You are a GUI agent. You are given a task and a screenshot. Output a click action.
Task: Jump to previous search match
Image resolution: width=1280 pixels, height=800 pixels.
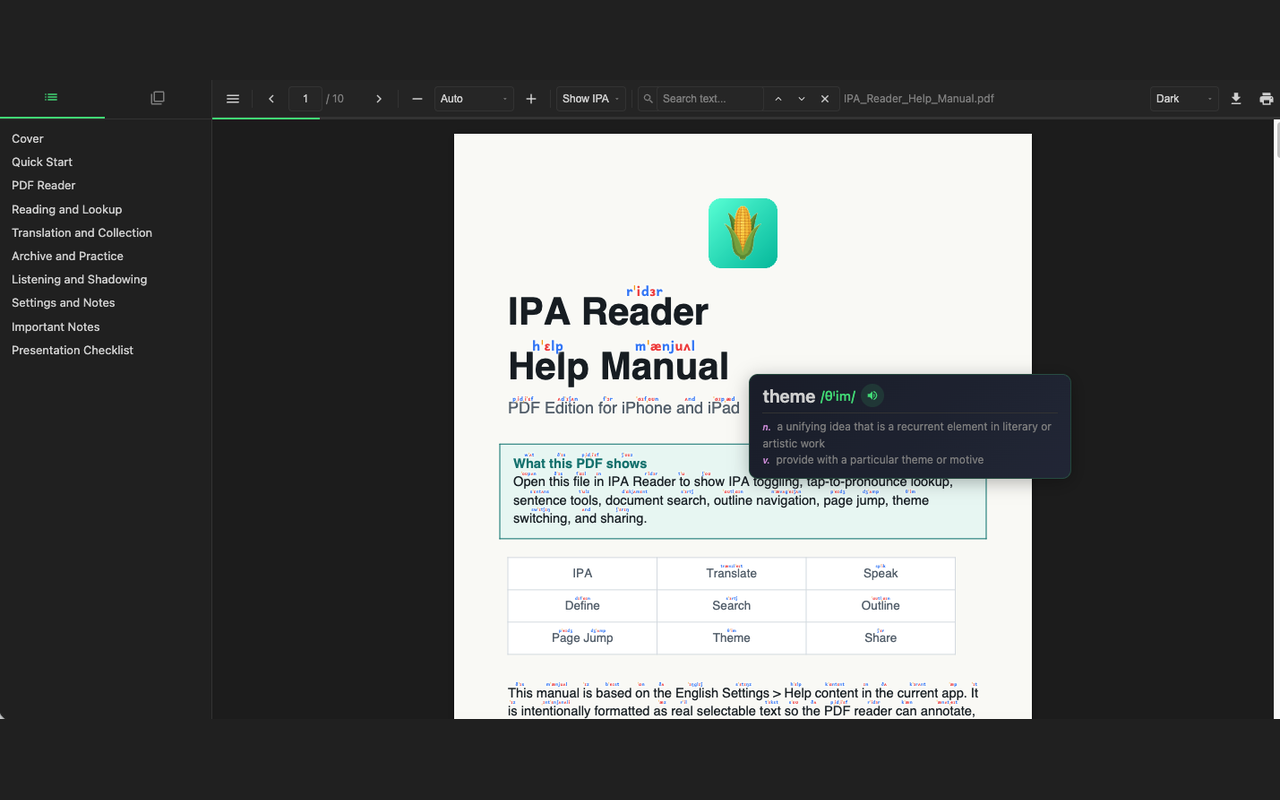(778, 99)
